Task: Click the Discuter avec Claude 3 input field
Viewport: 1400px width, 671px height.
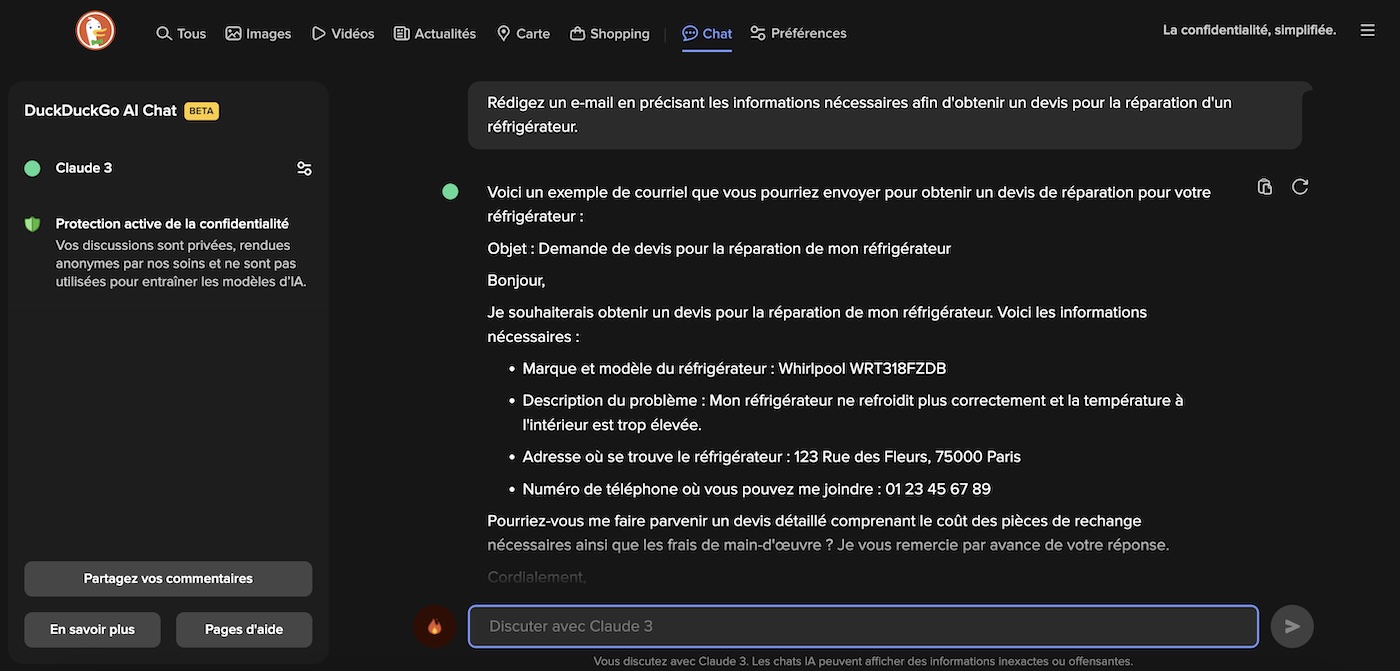Action: [x=862, y=625]
